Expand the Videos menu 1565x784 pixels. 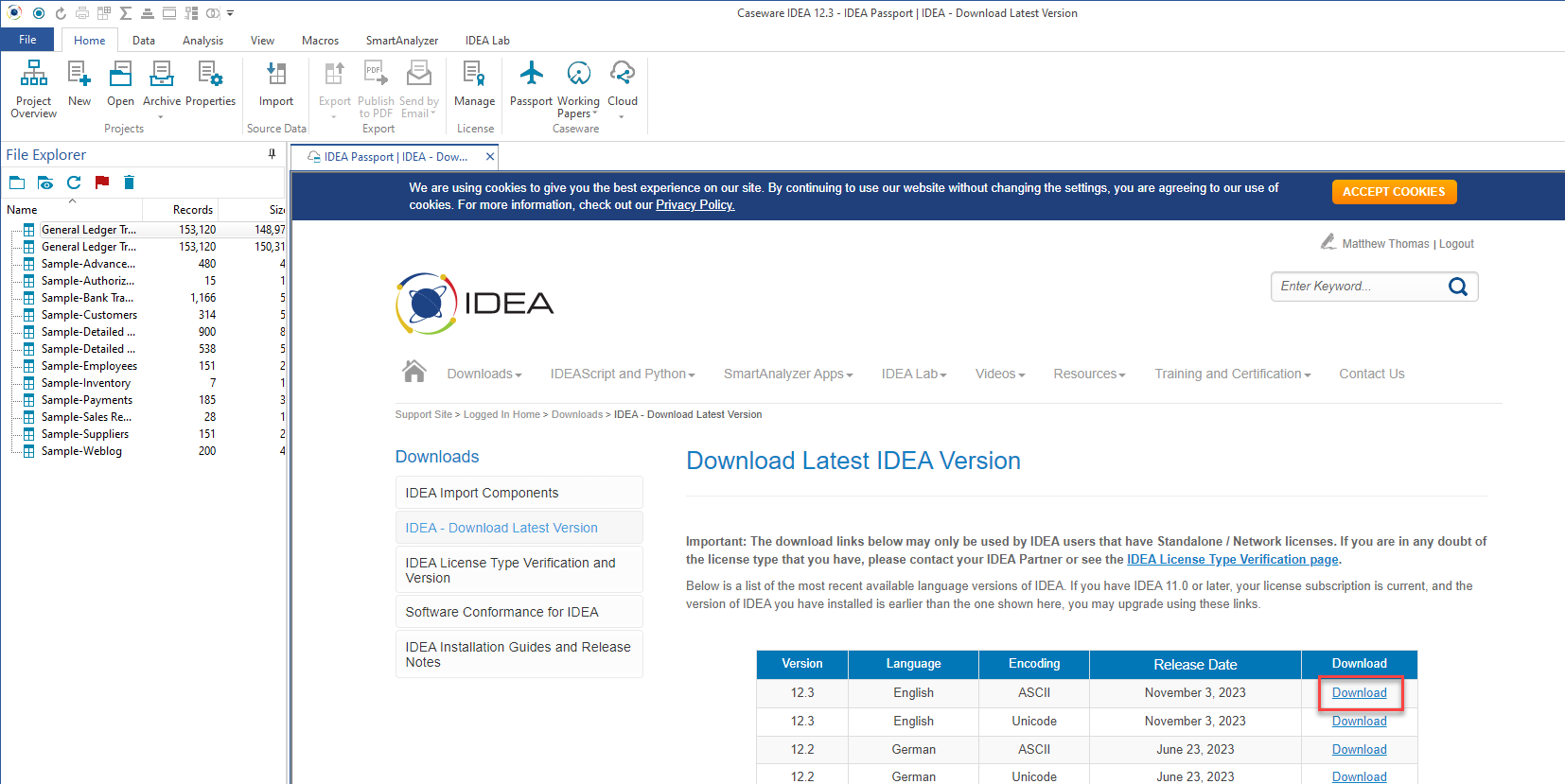coord(1000,374)
